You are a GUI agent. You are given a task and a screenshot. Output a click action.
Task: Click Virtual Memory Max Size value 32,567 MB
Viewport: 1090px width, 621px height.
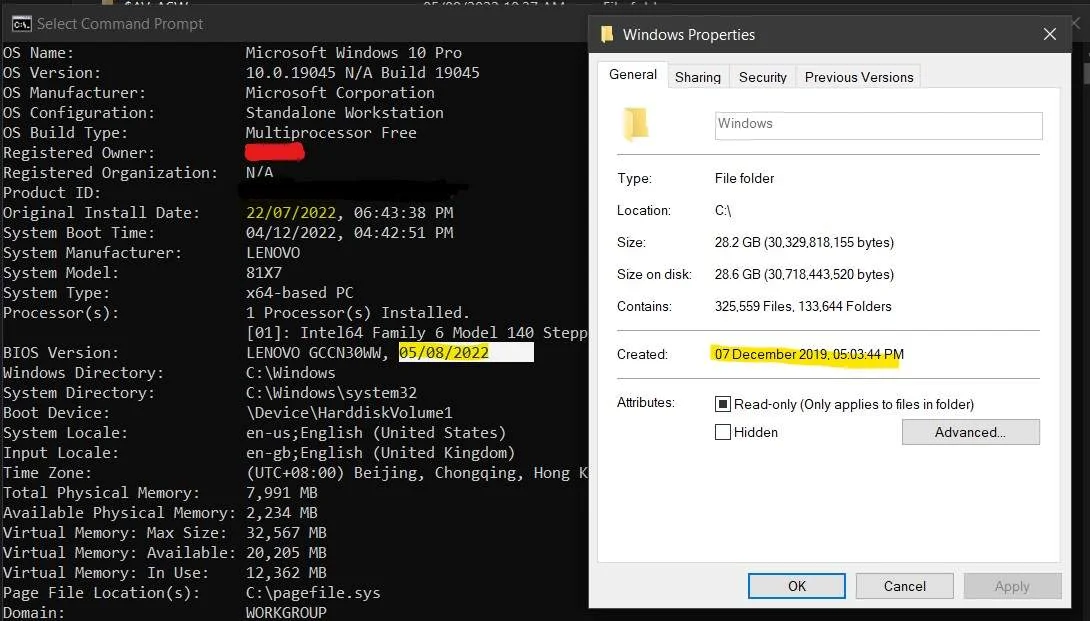286,533
